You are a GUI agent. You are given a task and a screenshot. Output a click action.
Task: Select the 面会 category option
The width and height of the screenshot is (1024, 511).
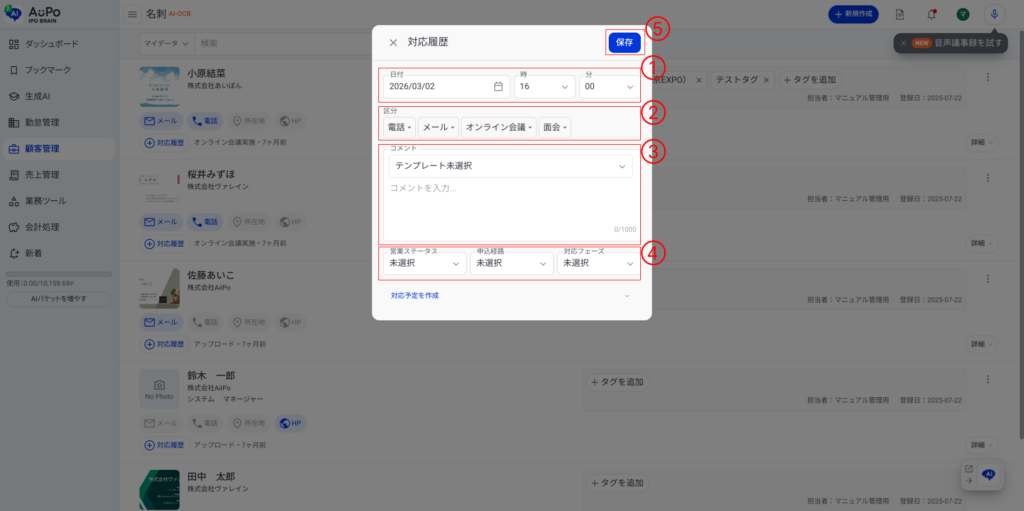[x=555, y=128]
